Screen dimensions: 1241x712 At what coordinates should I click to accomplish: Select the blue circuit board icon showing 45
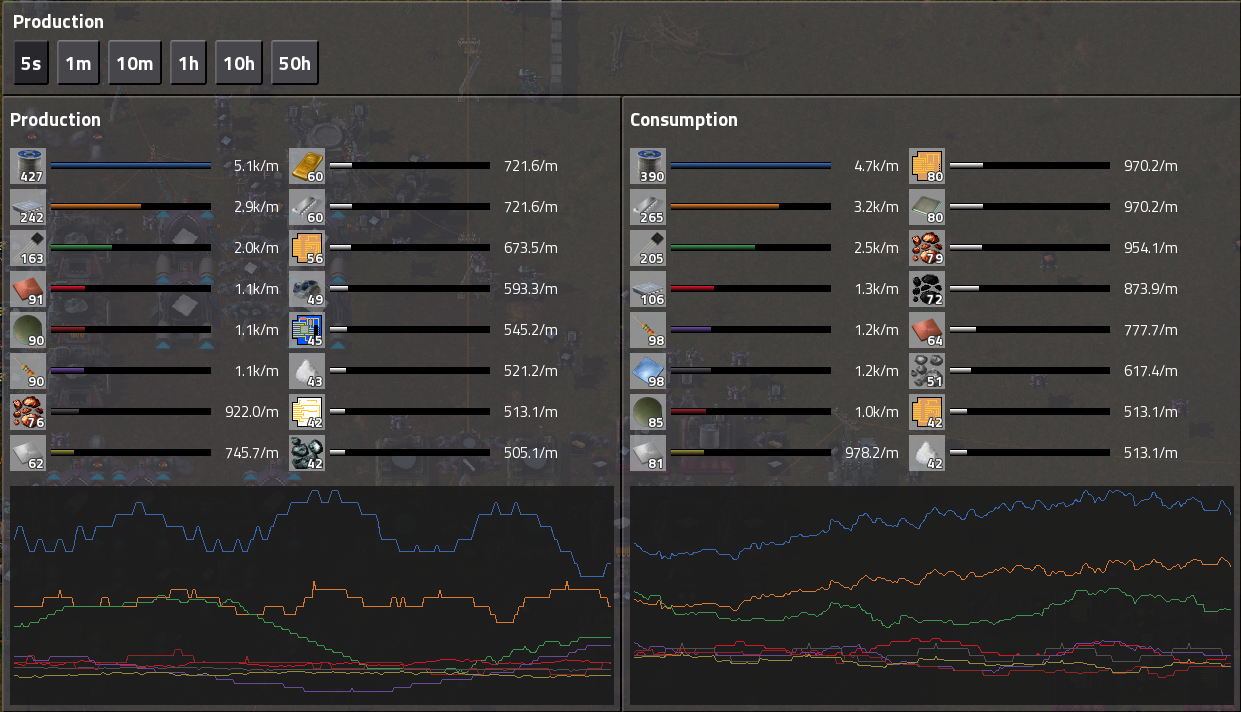(x=307, y=330)
